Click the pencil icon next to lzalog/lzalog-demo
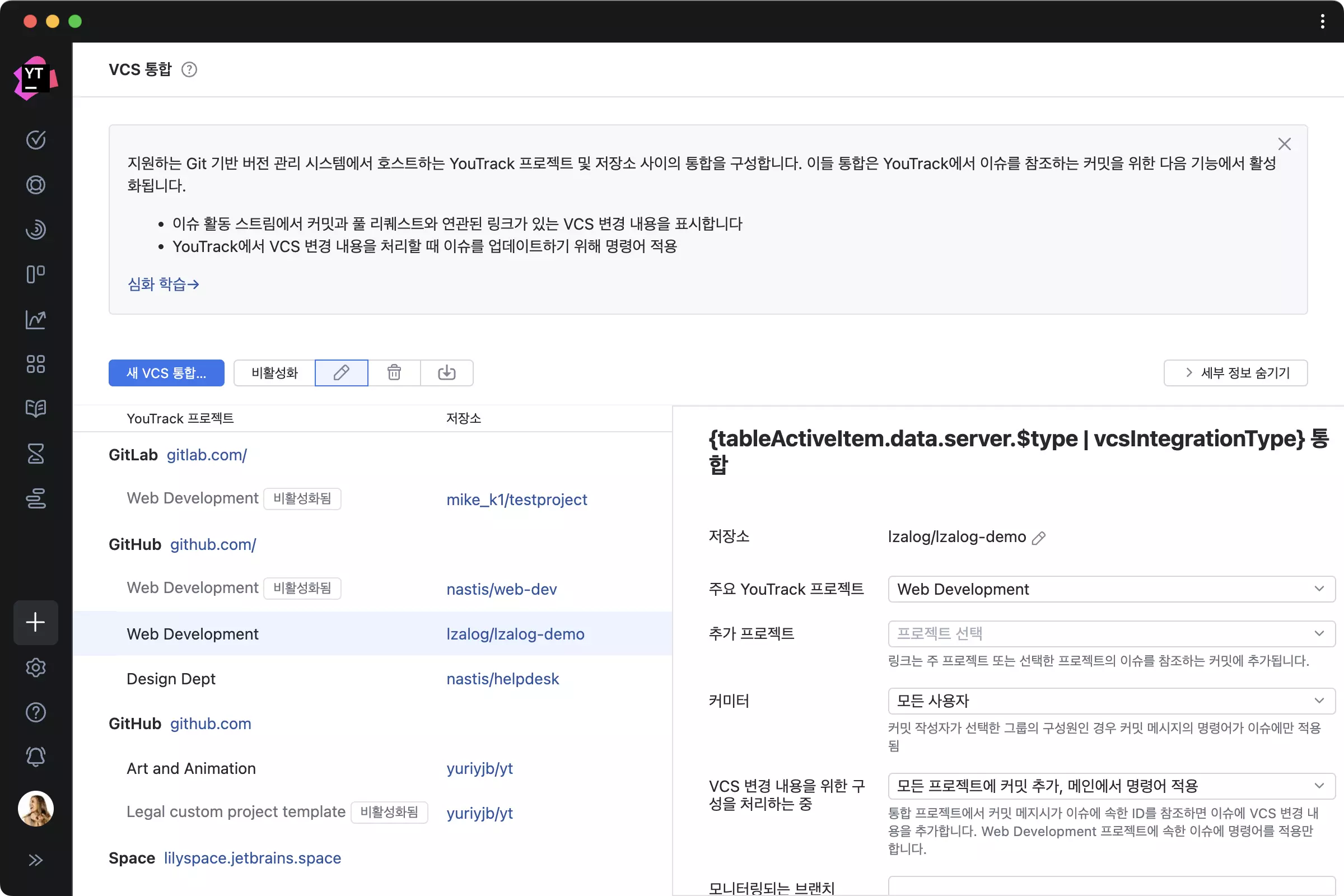The height and width of the screenshot is (896, 1344). [x=1038, y=538]
